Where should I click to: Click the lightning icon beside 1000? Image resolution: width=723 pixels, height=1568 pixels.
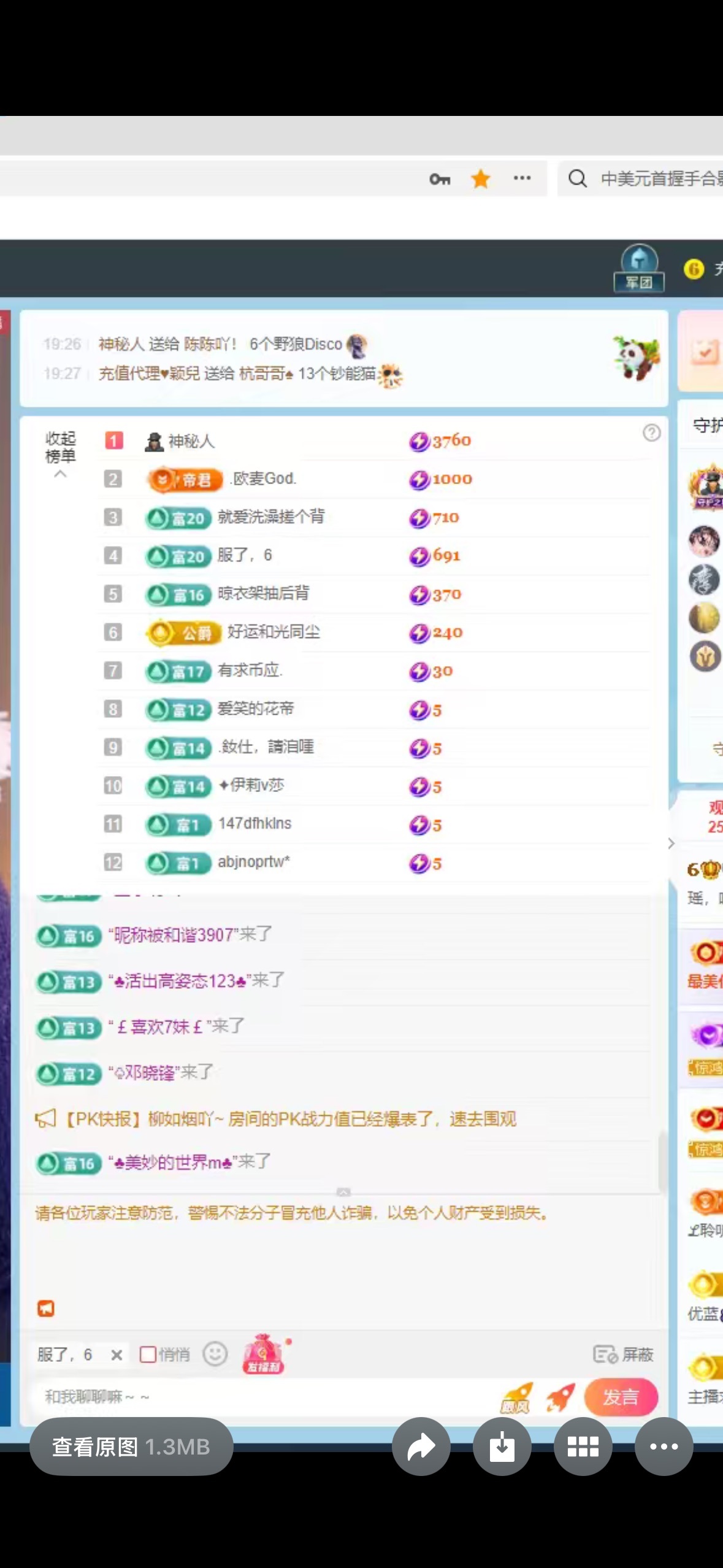click(x=419, y=479)
